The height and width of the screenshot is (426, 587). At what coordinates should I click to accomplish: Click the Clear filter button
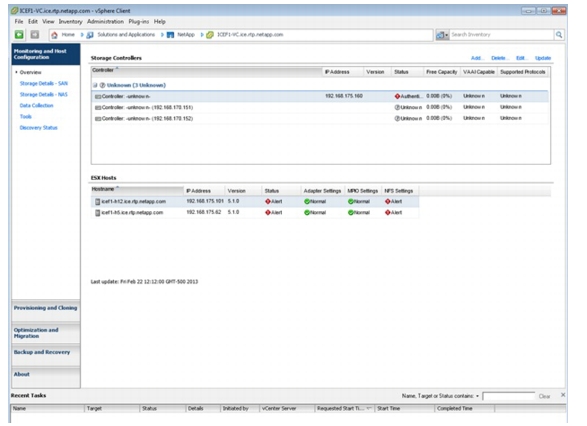tap(544, 396)
